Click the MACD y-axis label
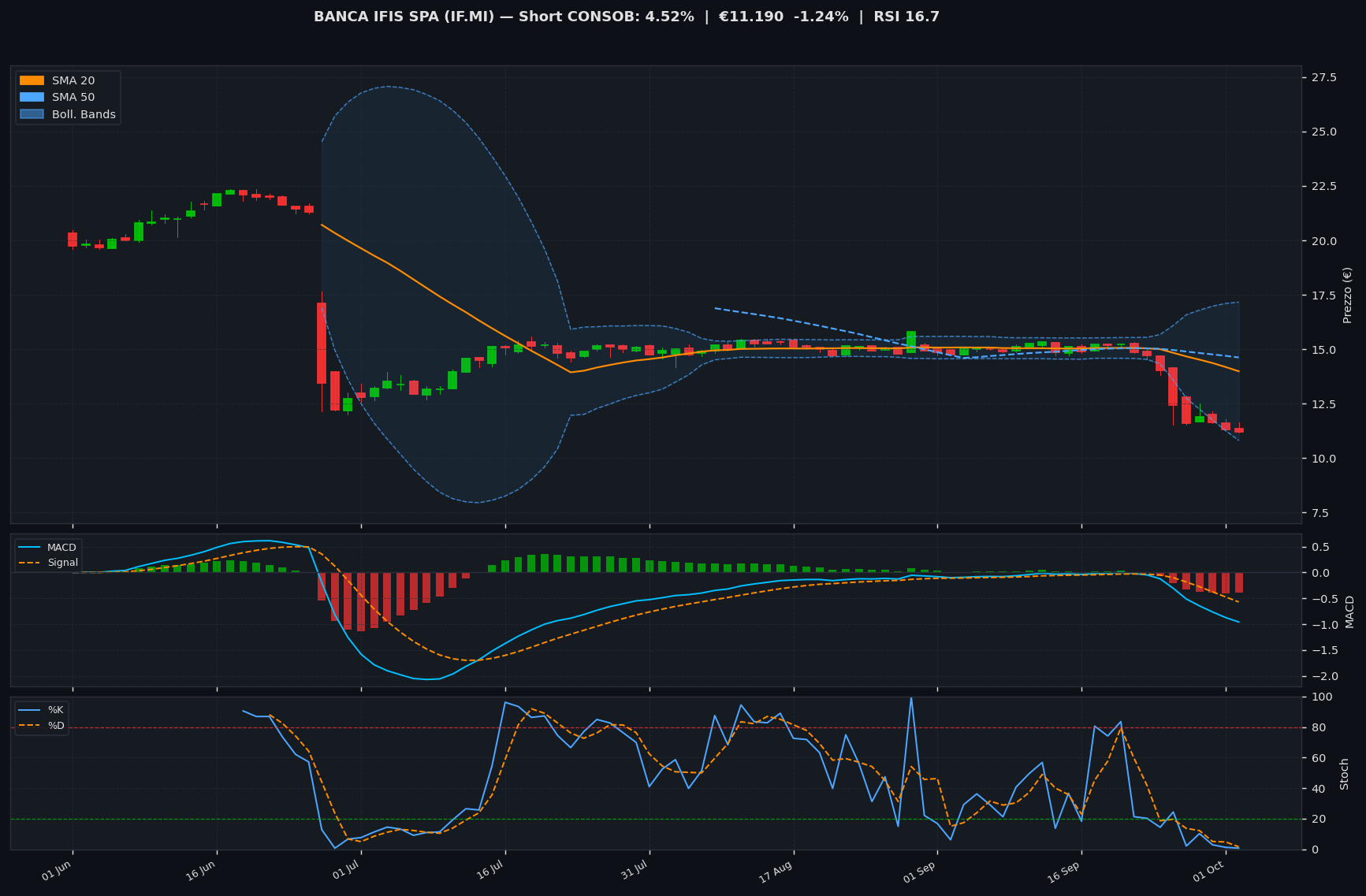The height and width of the screenshot is (896, 1366). pyautogui.click(x=1349, y=612)
